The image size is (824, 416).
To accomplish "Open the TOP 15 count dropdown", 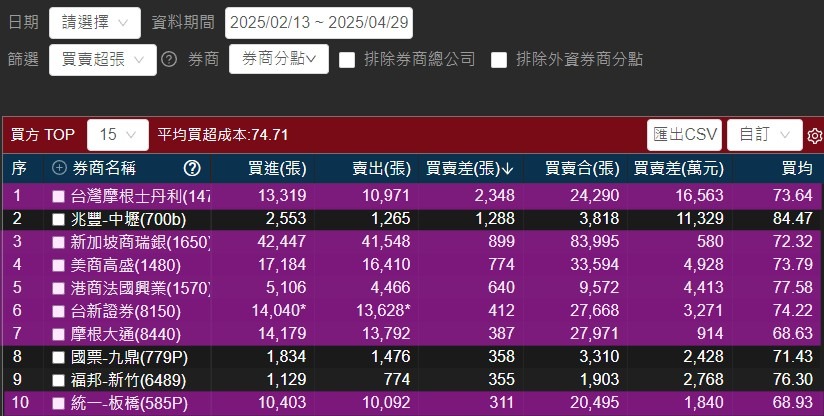I will click(x=118, y=134).
